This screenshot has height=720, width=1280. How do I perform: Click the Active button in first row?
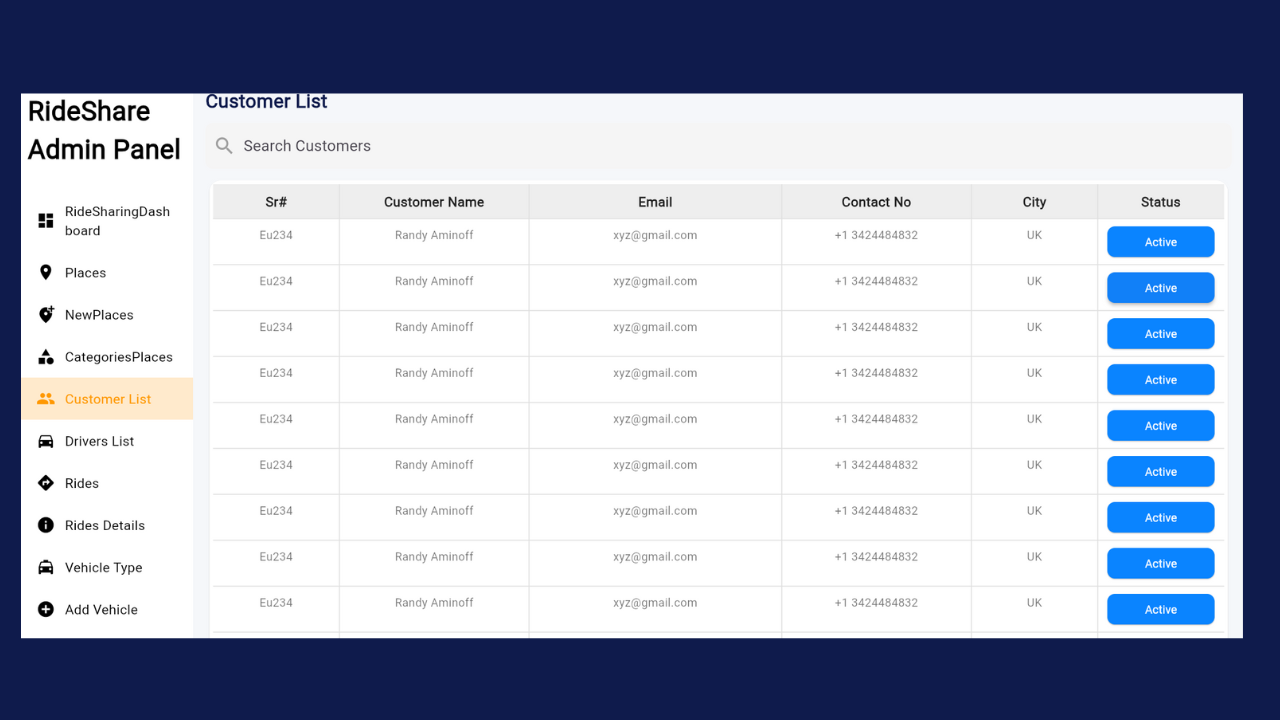pos(1160,242)
